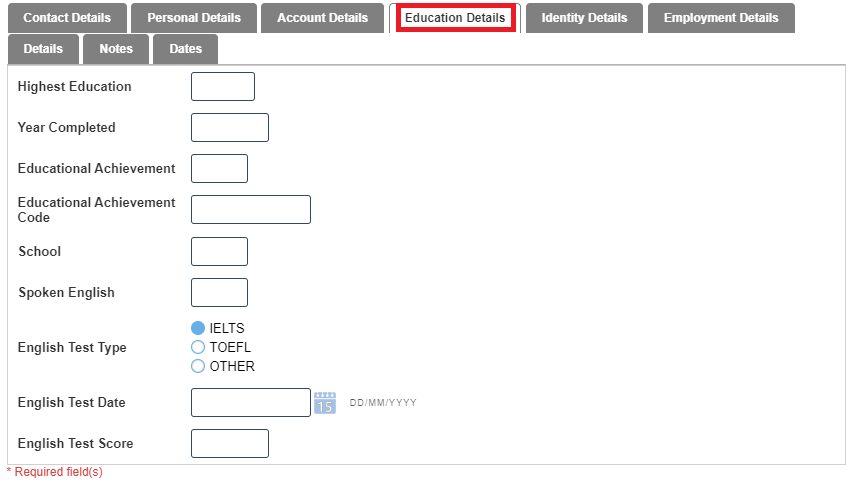Click the Spoken English field
The image size is (857, 482).
pyautogui.click(x=219, y=293)
